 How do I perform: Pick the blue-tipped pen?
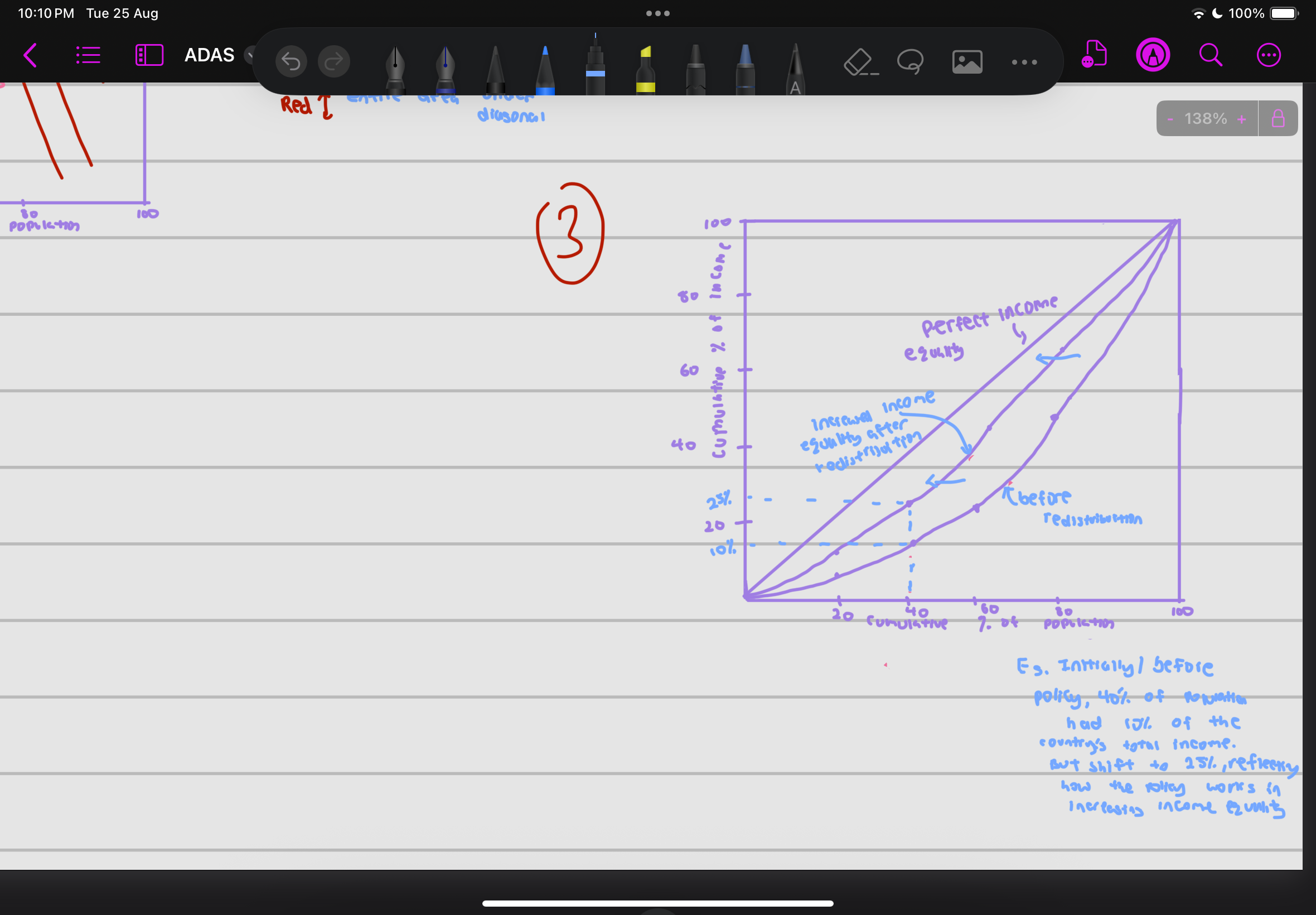pos(545,69)
